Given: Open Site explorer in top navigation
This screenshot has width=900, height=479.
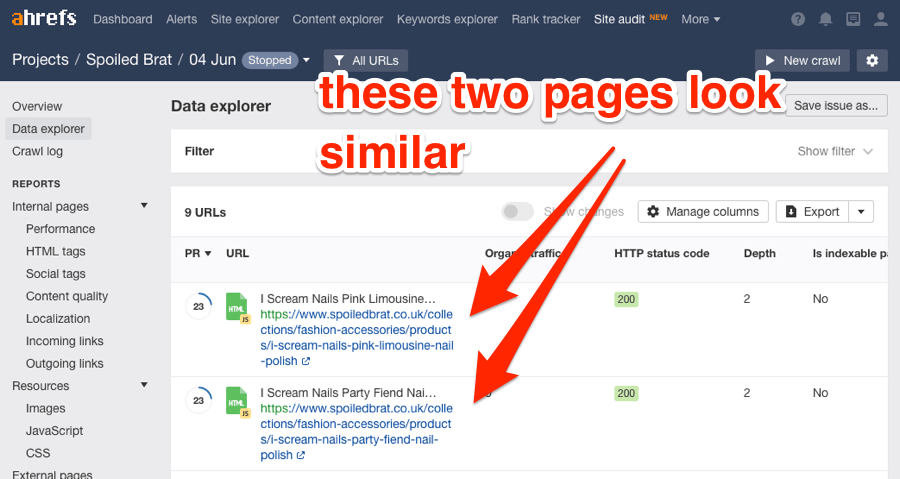Looking at the screenshot, I should pos(245,20).
